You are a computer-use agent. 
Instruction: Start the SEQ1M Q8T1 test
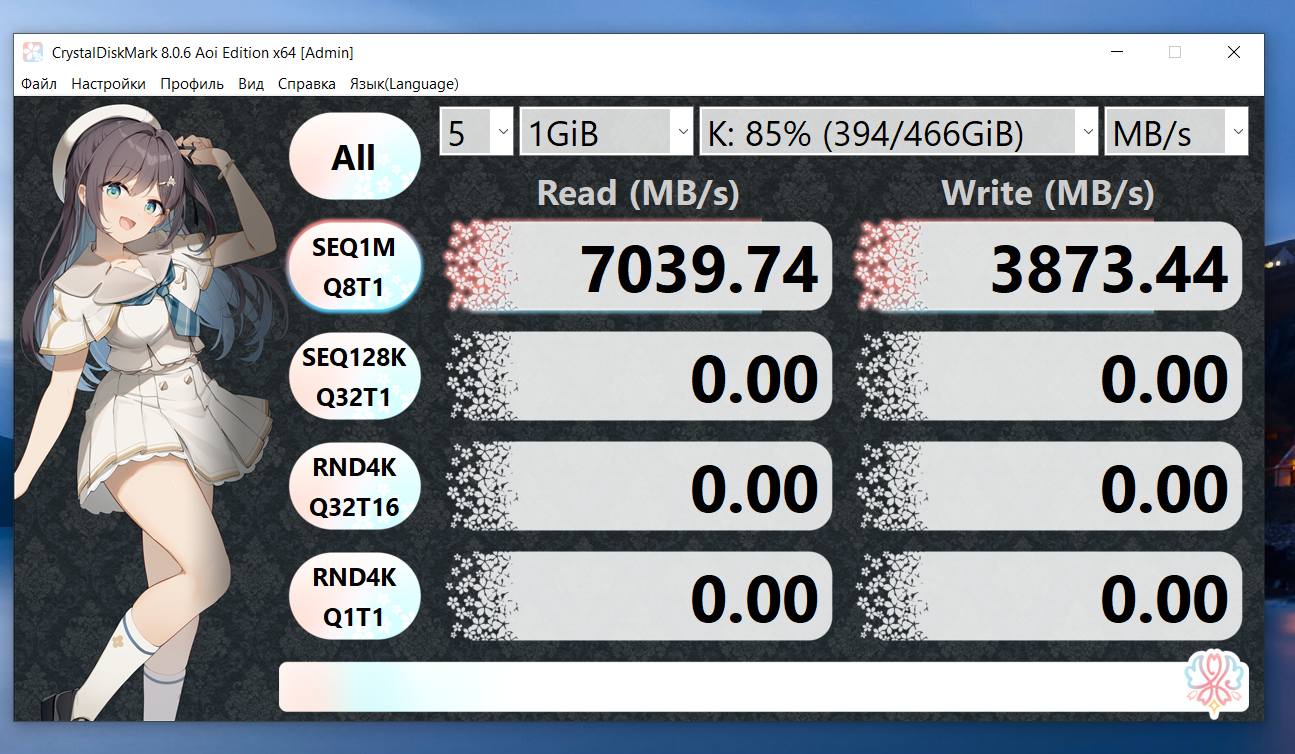[x=354, y=267]
